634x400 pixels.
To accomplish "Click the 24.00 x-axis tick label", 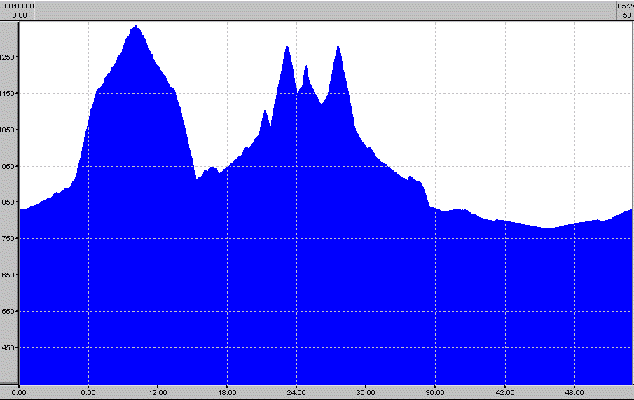I will 296,392.
